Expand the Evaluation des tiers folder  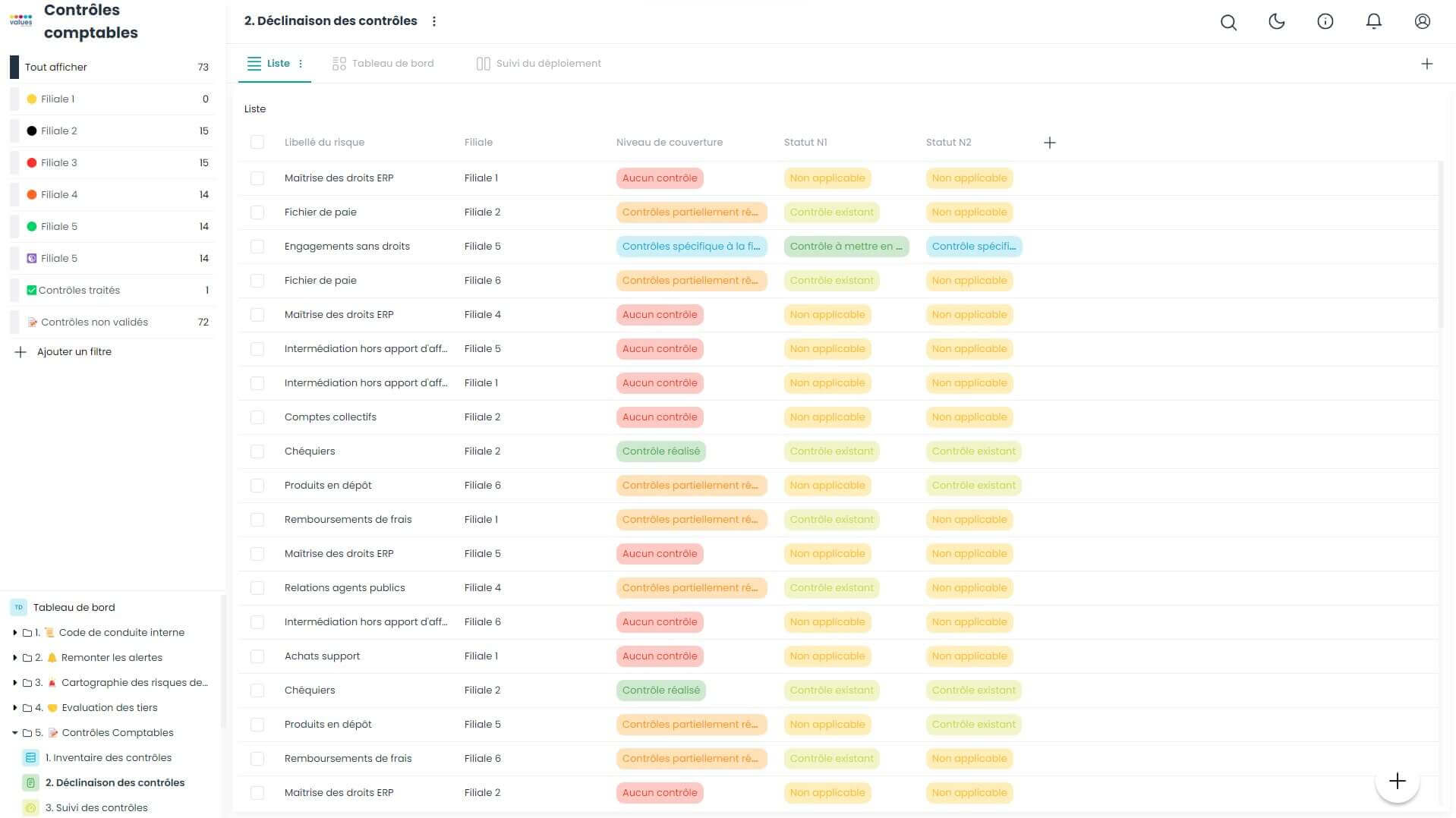[x=14, y=707]
